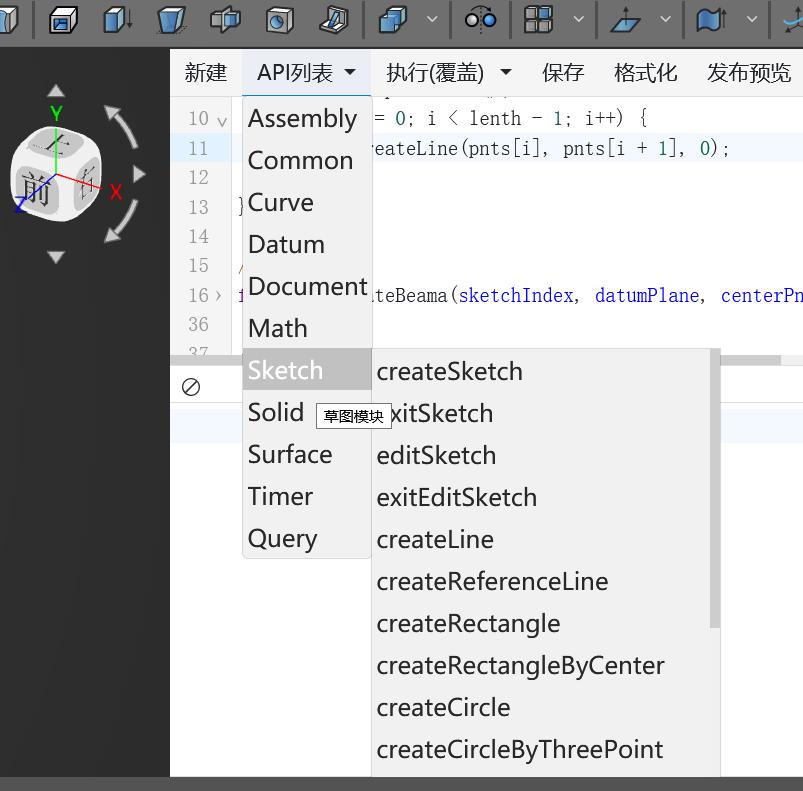
Task: Click the 格式化 format button
Action: 645,73
